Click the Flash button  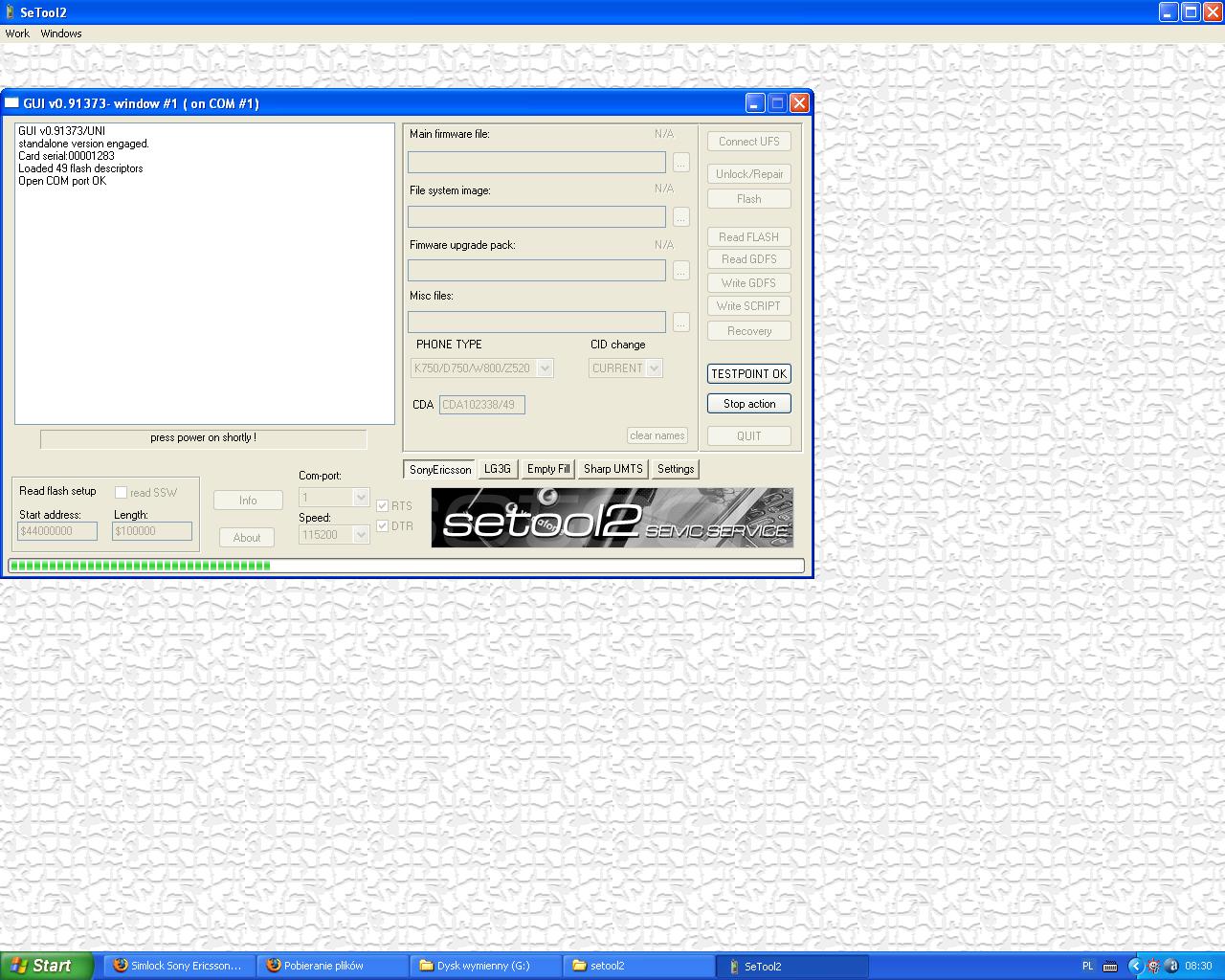(749, 199)
